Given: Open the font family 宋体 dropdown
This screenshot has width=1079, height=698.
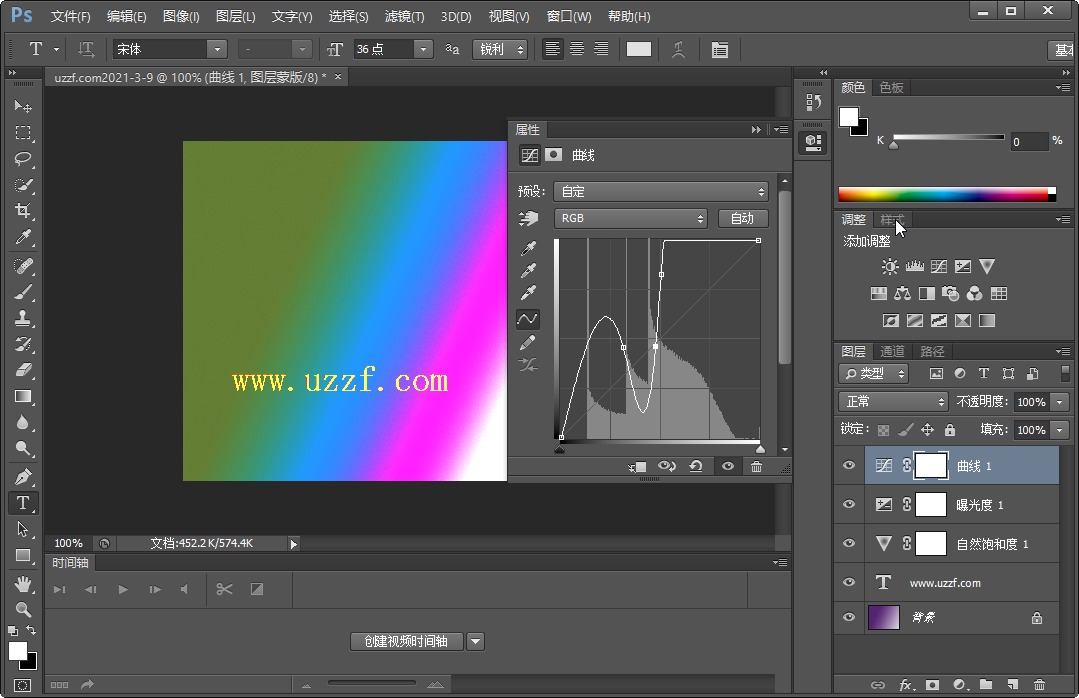Looking at the screenshot, I should (x=217, y=49).
